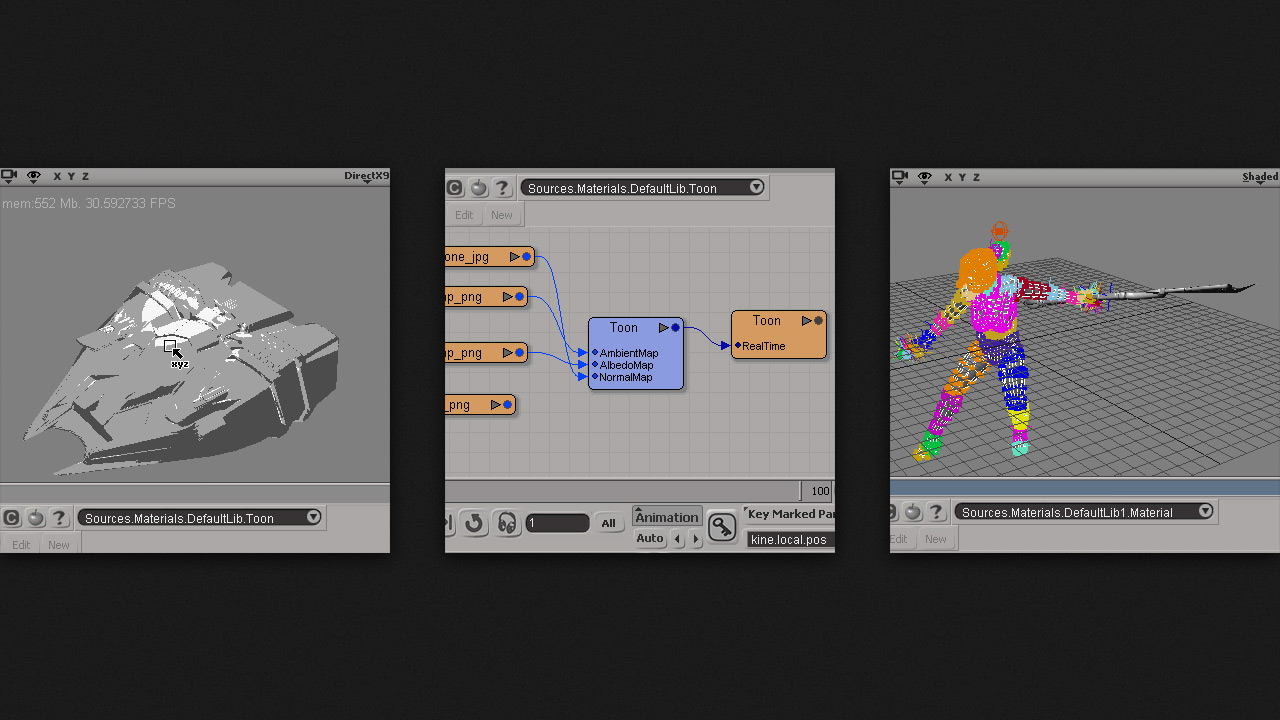Screen dimensions: 1280x720
Task: Click help question mark in render tree toolbar
Action: pyautogui.click(x=502, y=188)
